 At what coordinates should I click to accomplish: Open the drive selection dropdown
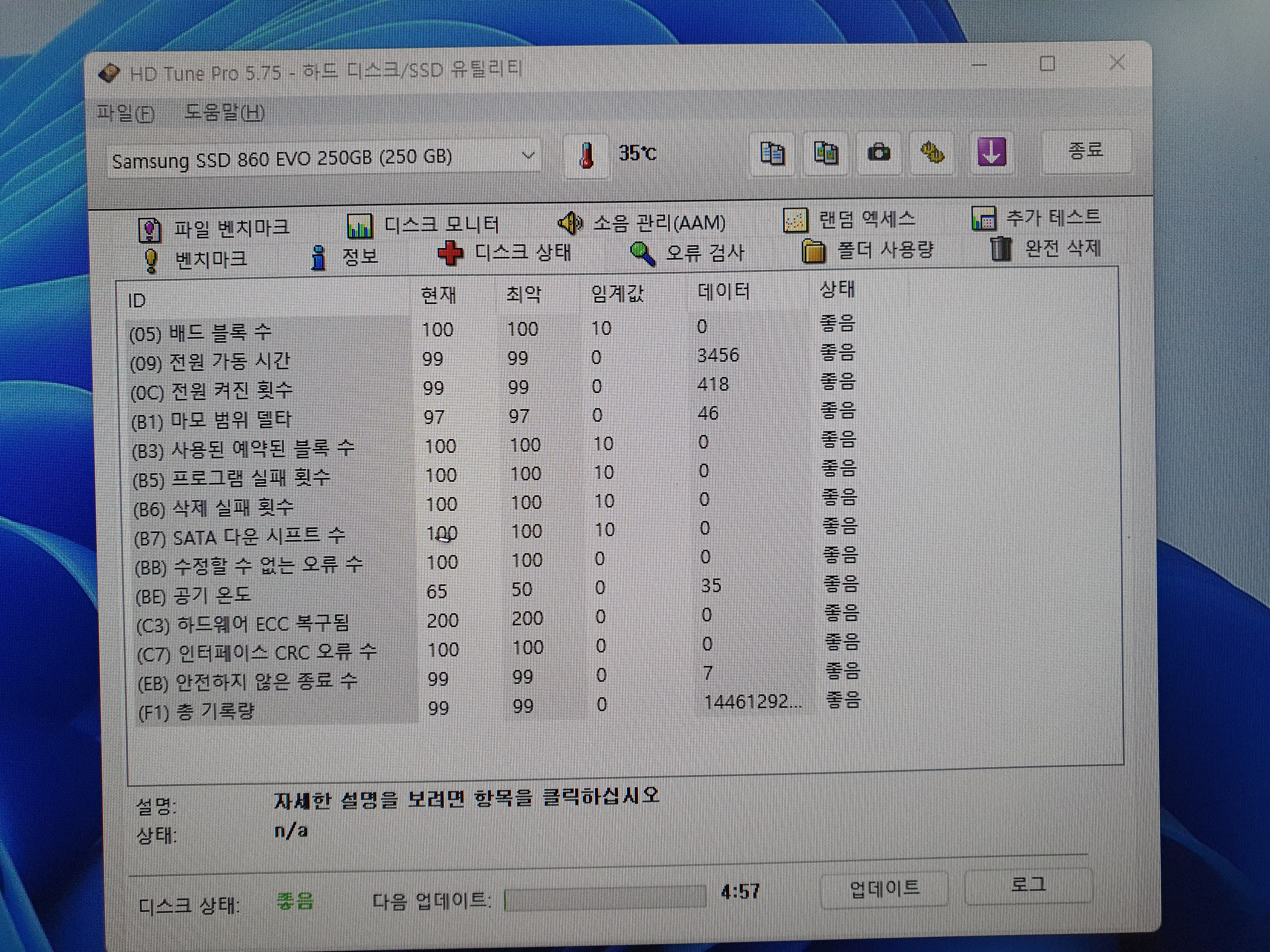(324, 158)
